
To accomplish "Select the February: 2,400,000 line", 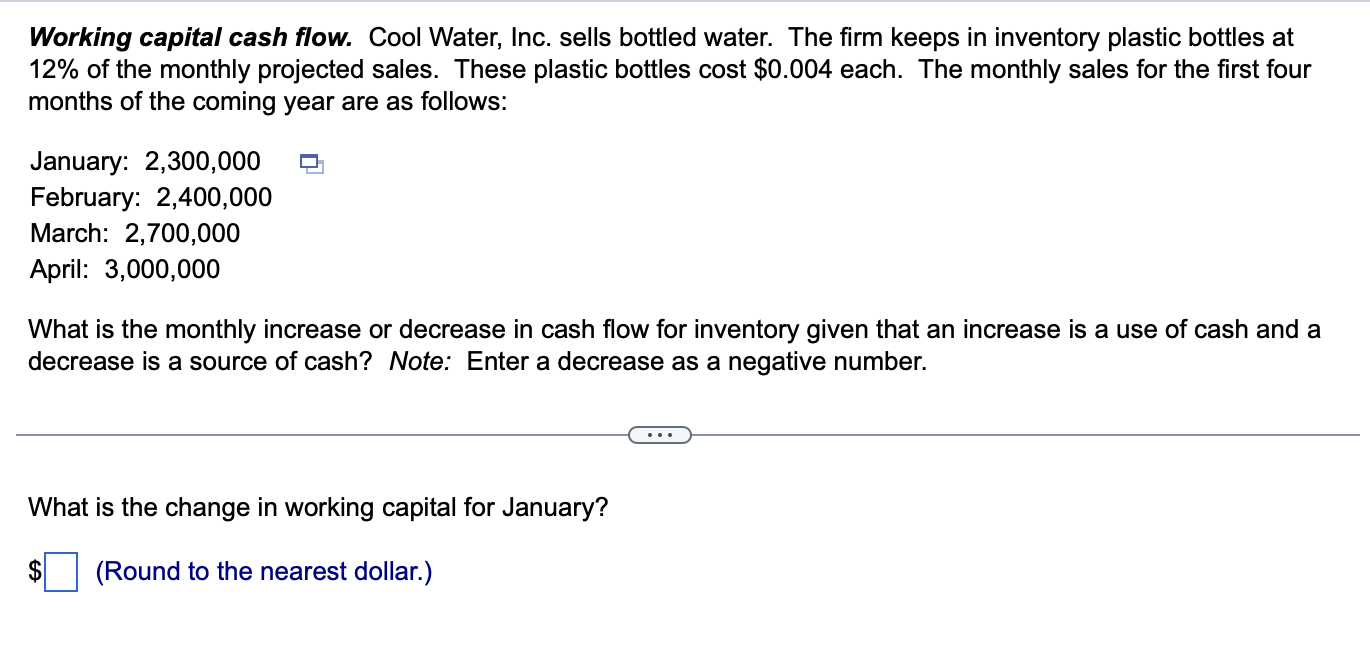I will pos(151,197).
